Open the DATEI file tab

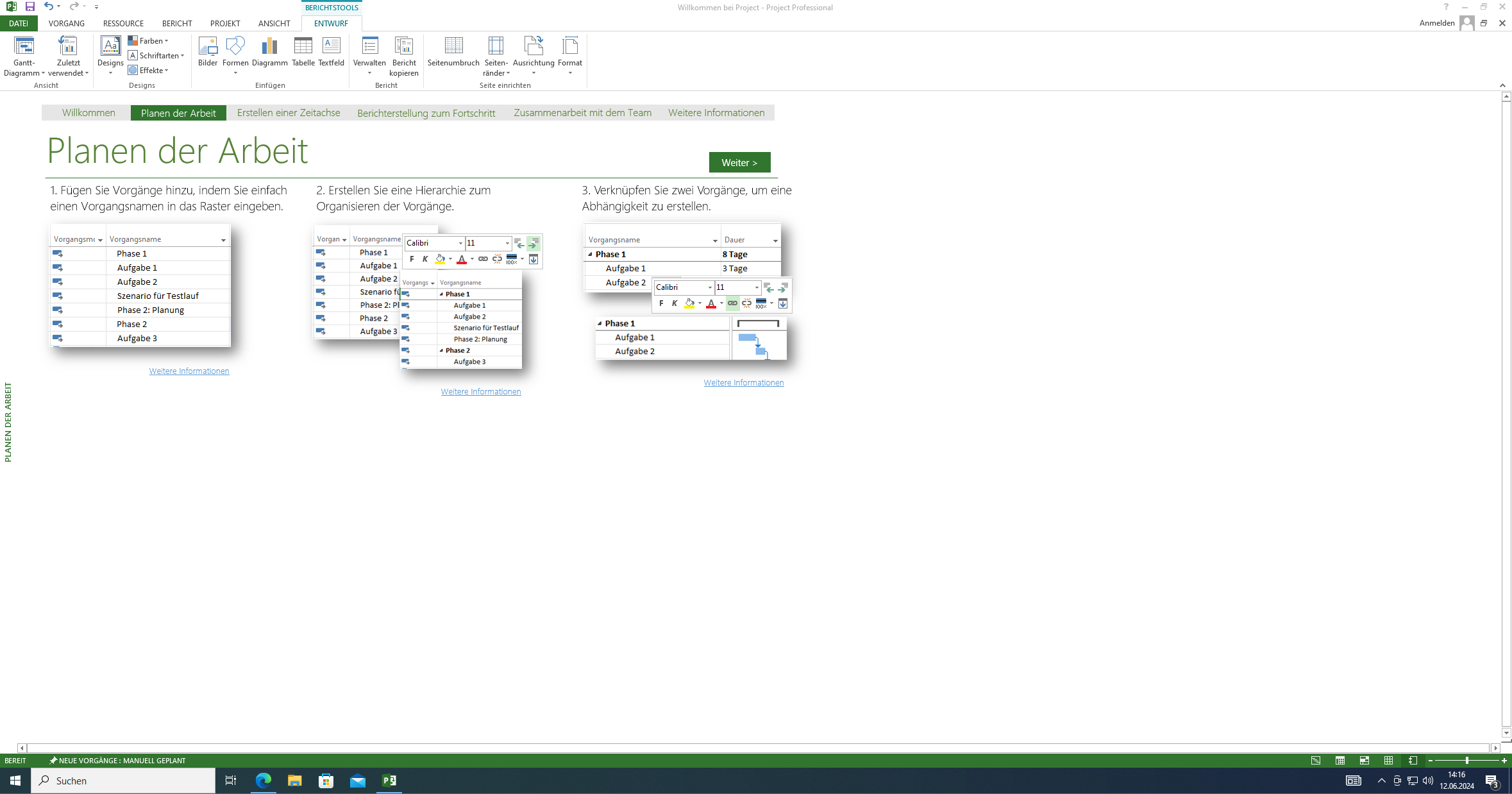coord(19,24)
